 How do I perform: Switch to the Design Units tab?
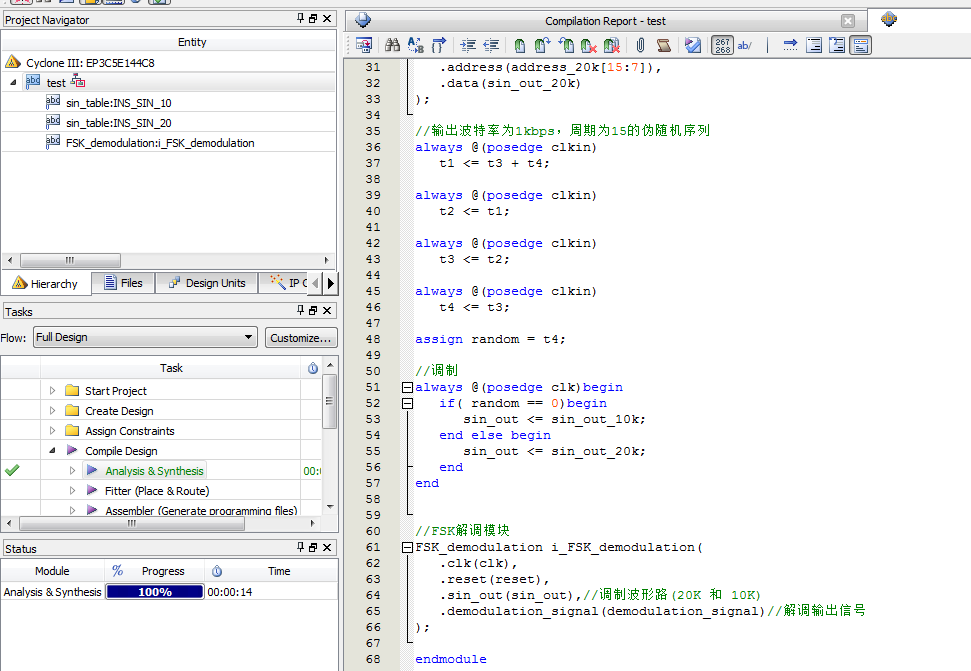point(206,283)
